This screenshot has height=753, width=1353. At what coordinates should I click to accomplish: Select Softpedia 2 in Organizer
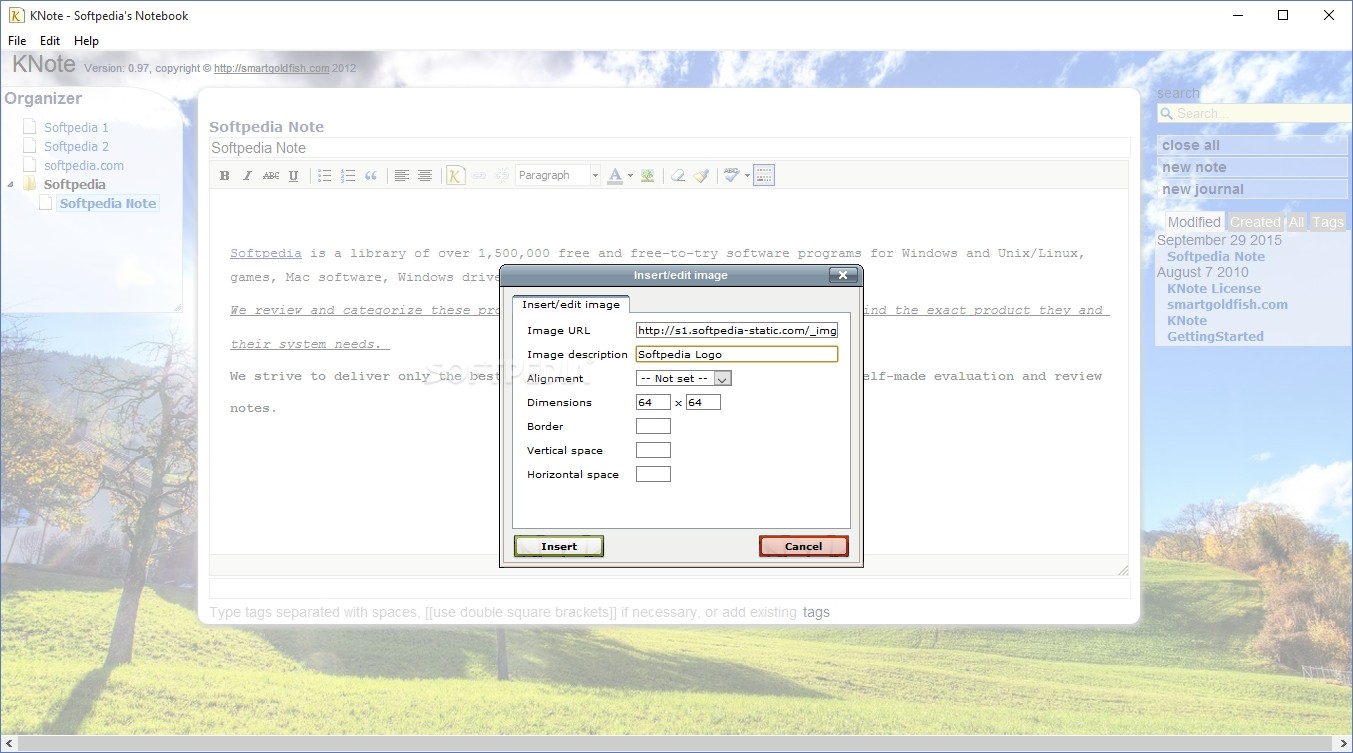[76, 147]
